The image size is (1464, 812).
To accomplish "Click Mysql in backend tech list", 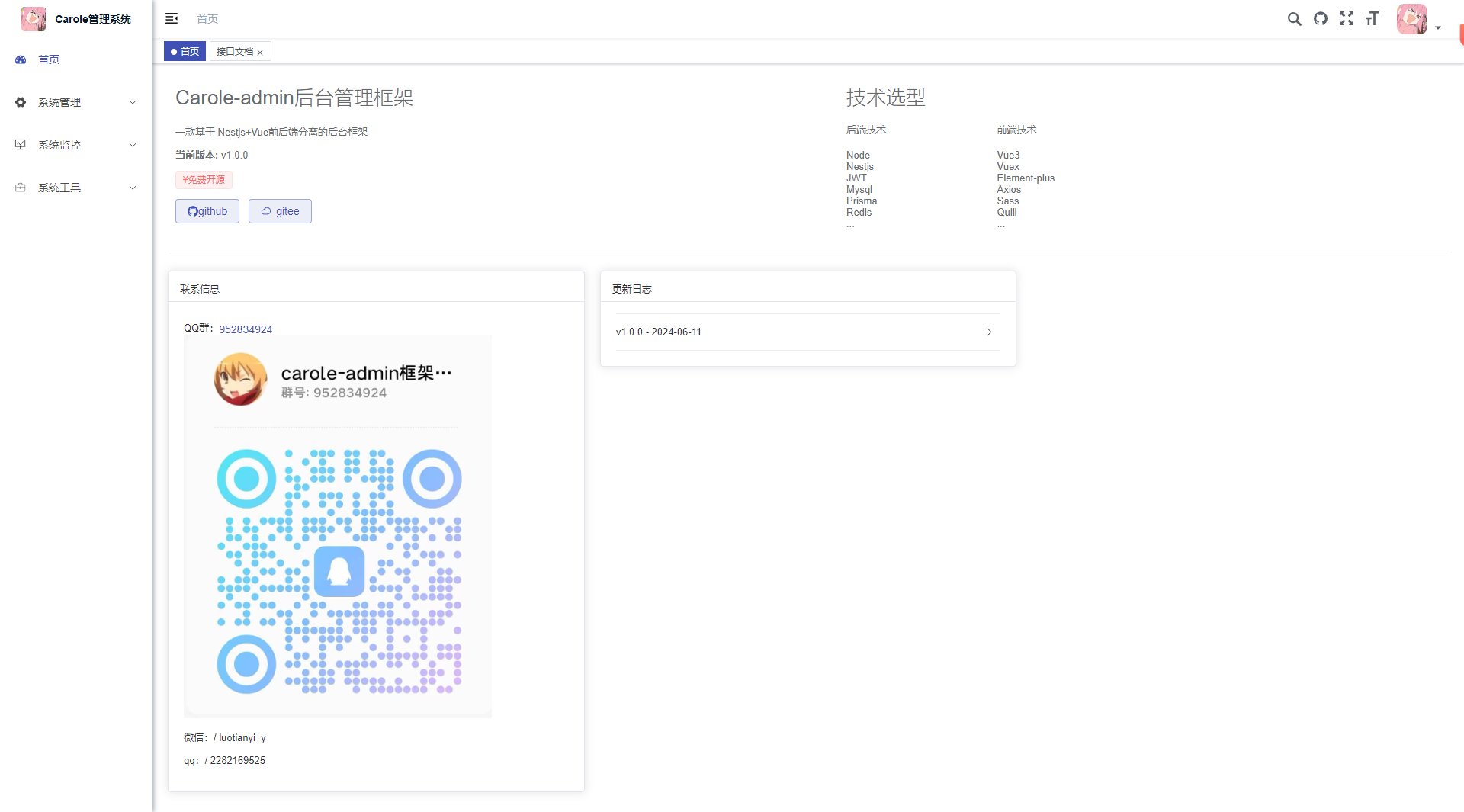I will (x=859, y=189).
